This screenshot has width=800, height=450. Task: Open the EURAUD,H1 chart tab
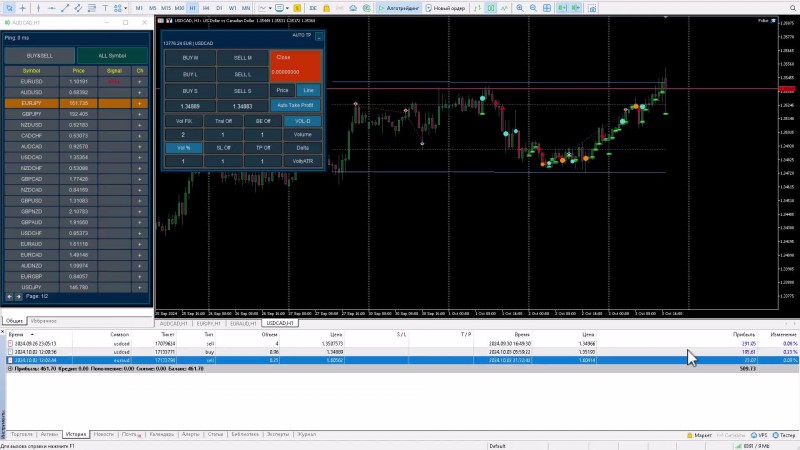point(243,323)
